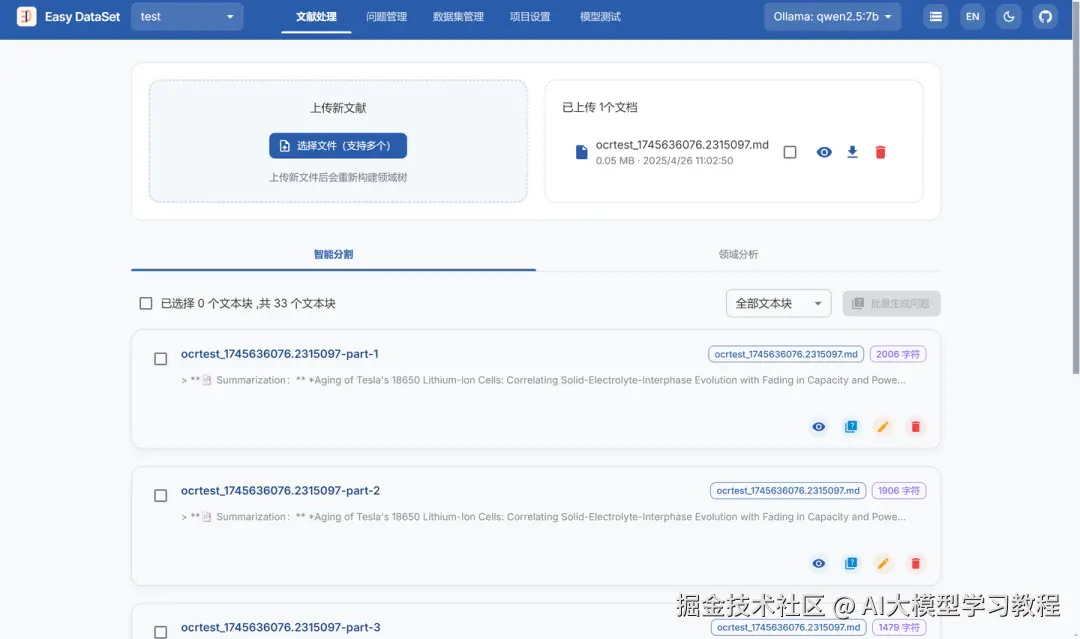Screen dimensions: 1080x639
Task: Expand the Ollama: qwen2.5:7b model dropdown
Action: (x=832, y=17)
